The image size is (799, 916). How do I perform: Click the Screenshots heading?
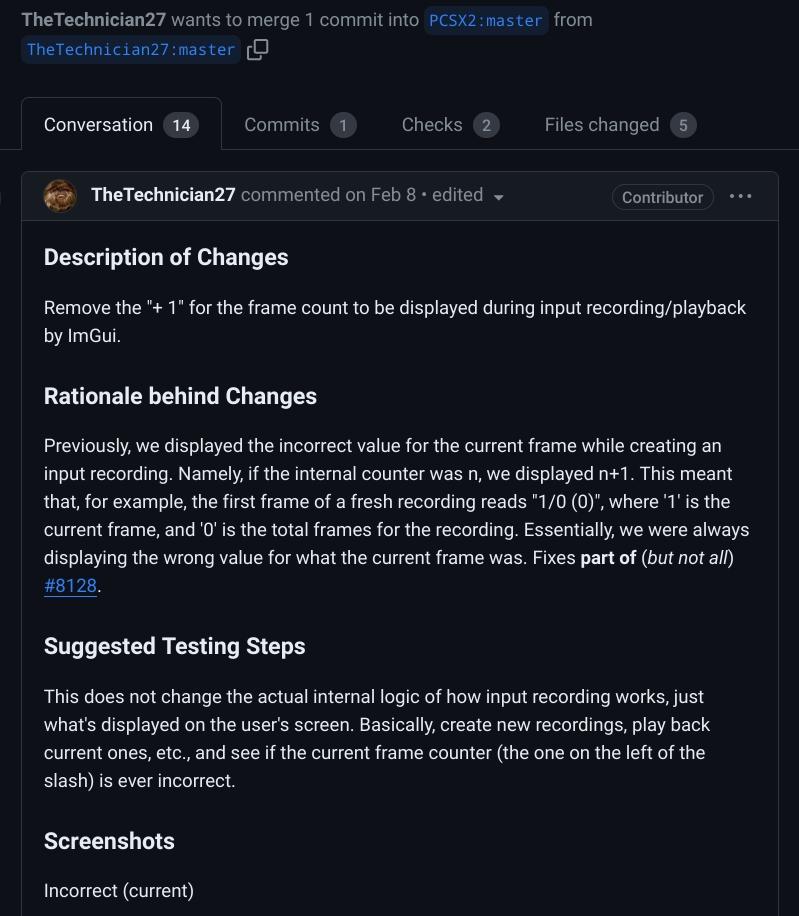(x=109, y=841)
